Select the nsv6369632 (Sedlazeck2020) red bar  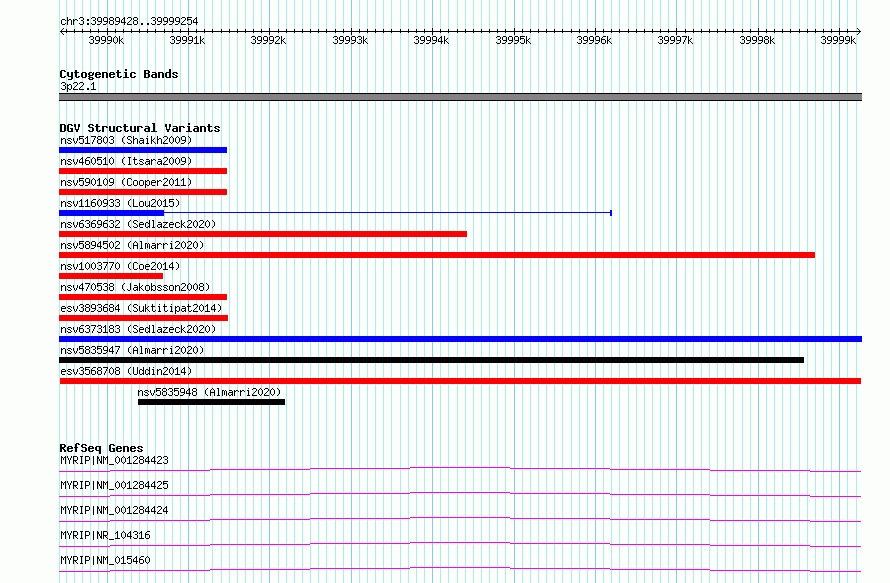coord(263,234)
